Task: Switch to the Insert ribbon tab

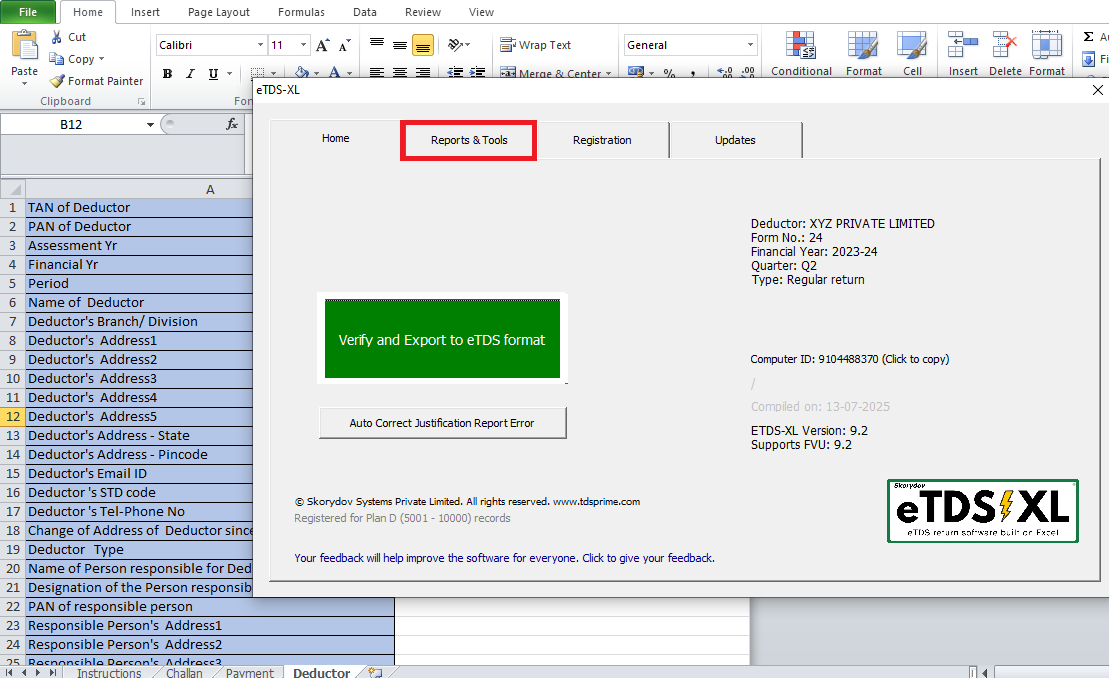Action: coord(145,12)
